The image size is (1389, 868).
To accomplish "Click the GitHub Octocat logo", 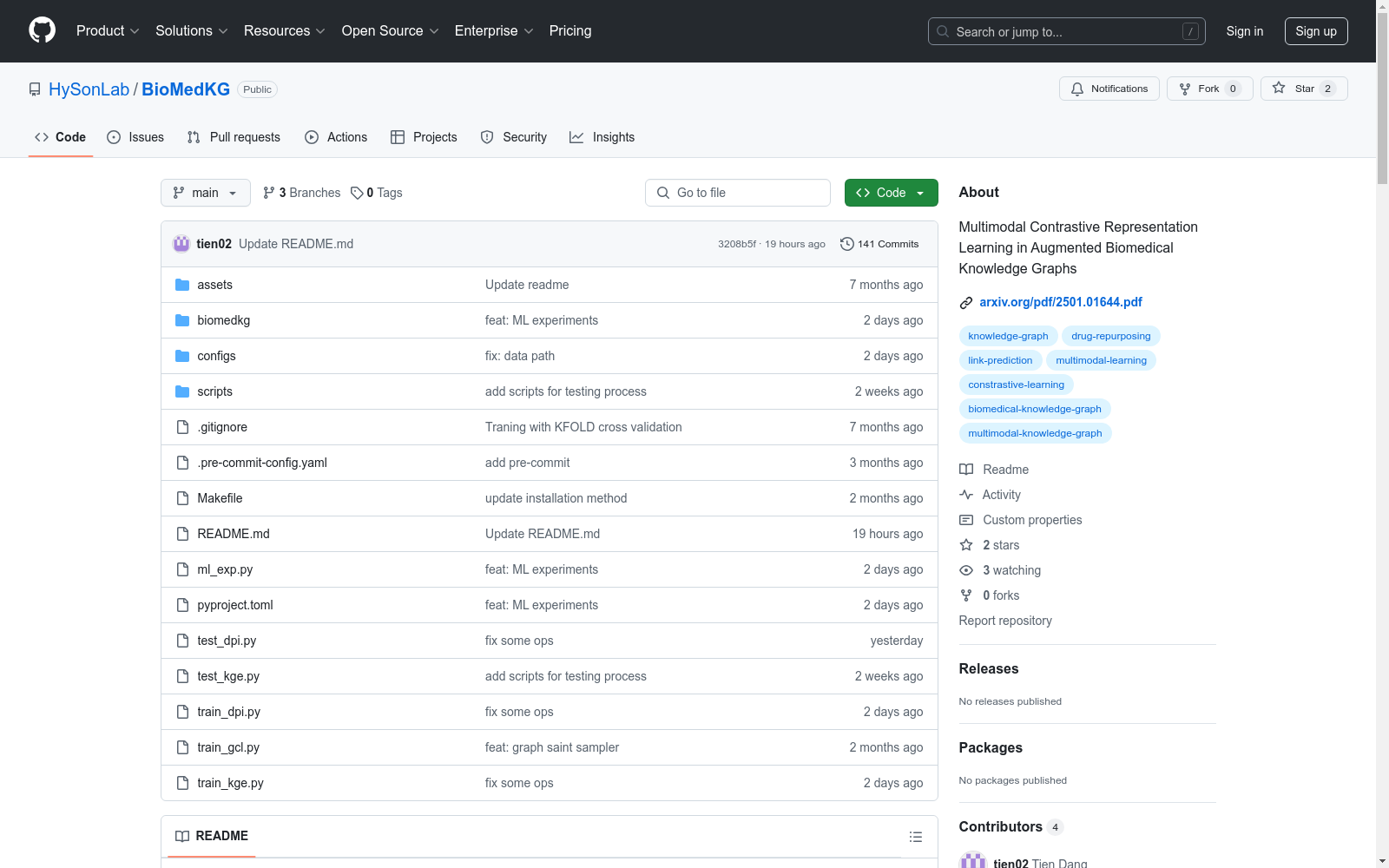I will [x=42, y=30].
